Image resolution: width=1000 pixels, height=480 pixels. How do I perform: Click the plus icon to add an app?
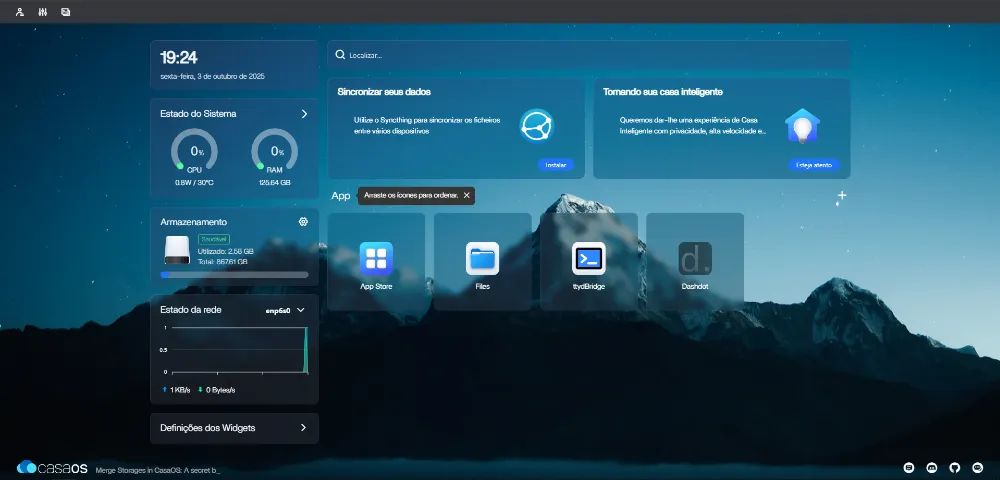842,195
